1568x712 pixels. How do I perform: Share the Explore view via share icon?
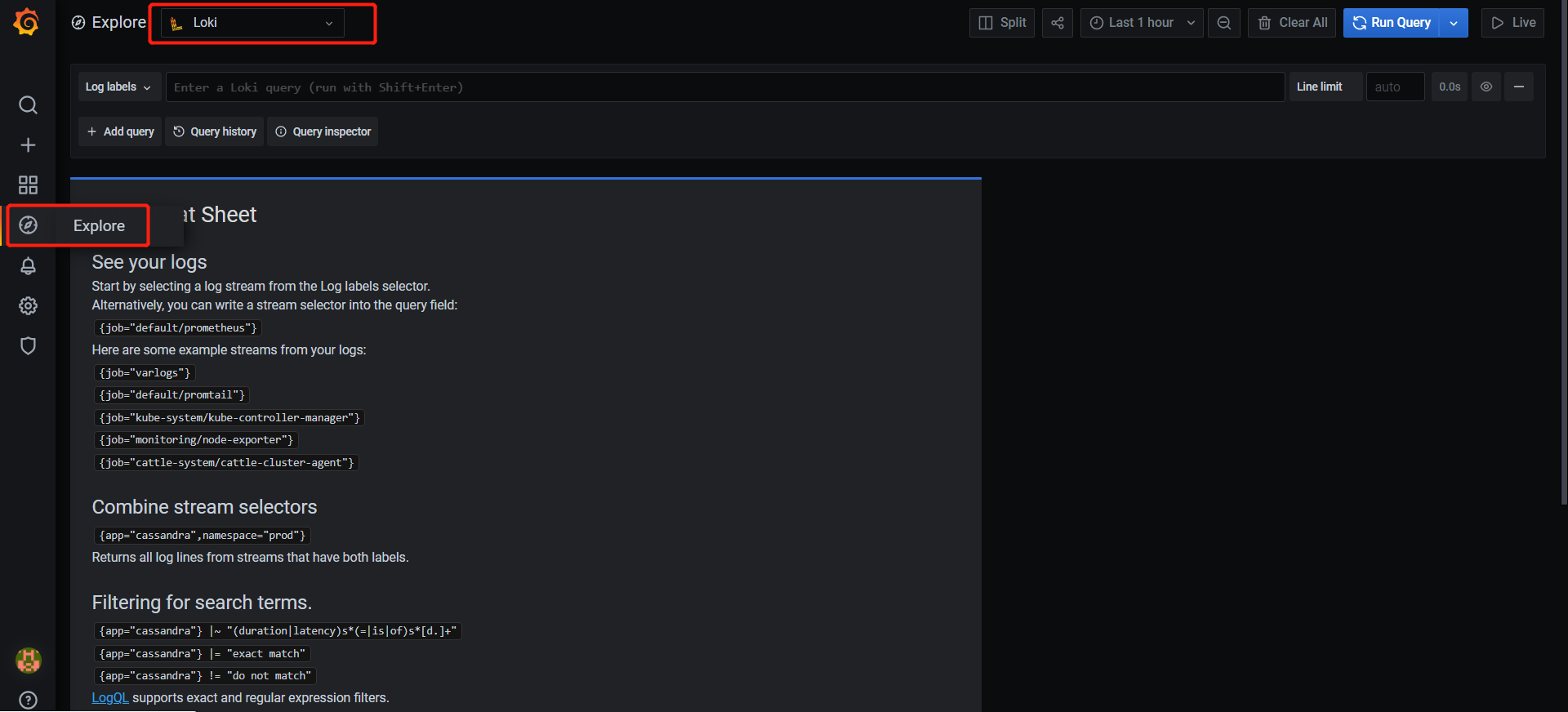[x=1058, y=23]
